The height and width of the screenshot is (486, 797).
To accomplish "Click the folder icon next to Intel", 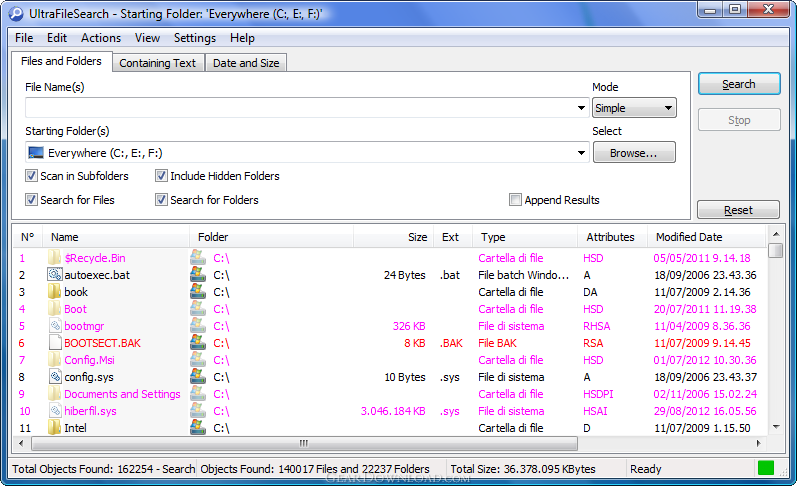I will pyautogui.click(x=54, y=428).
